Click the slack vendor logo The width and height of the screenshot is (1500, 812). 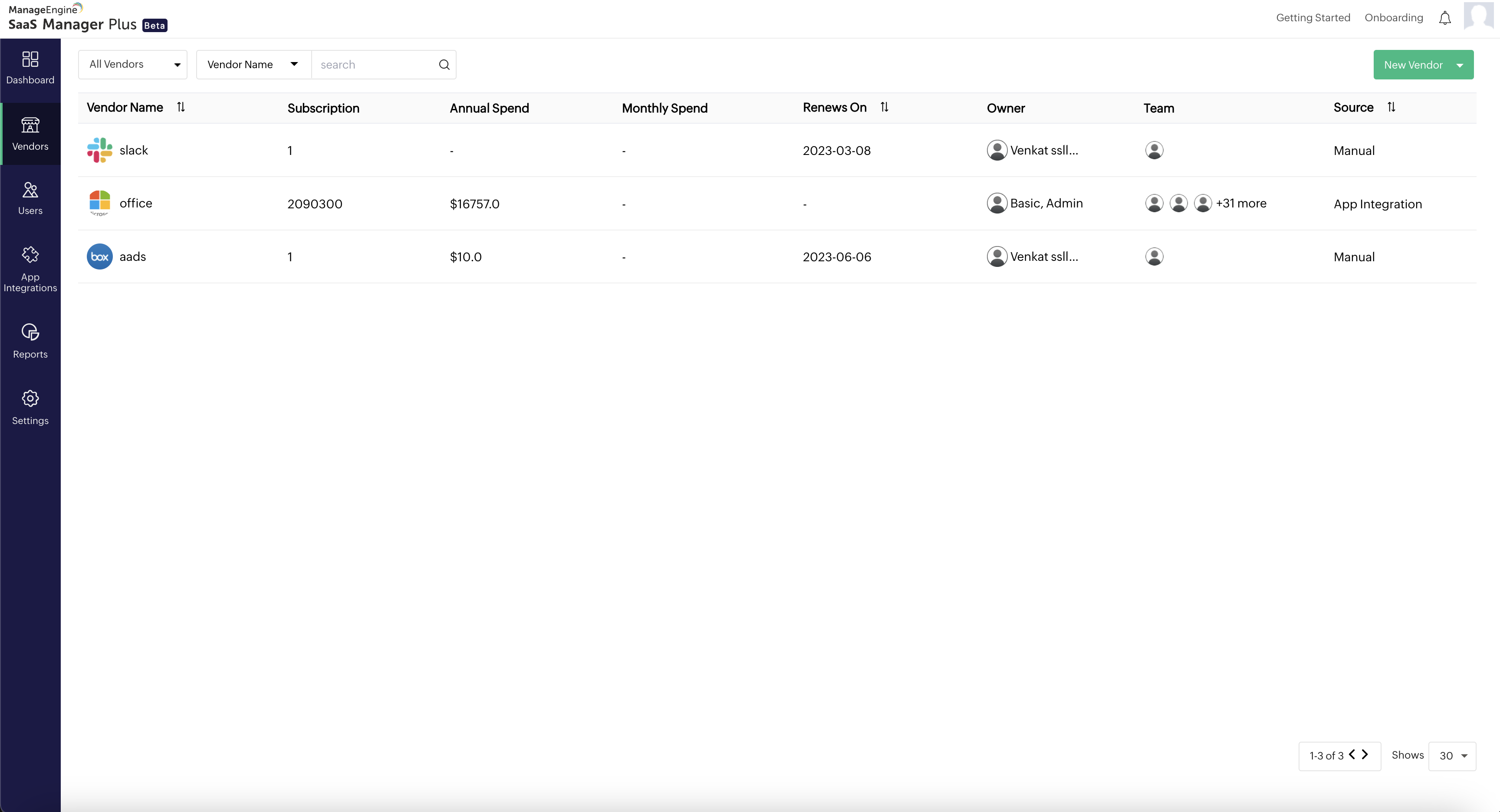[x=99, y=150]
